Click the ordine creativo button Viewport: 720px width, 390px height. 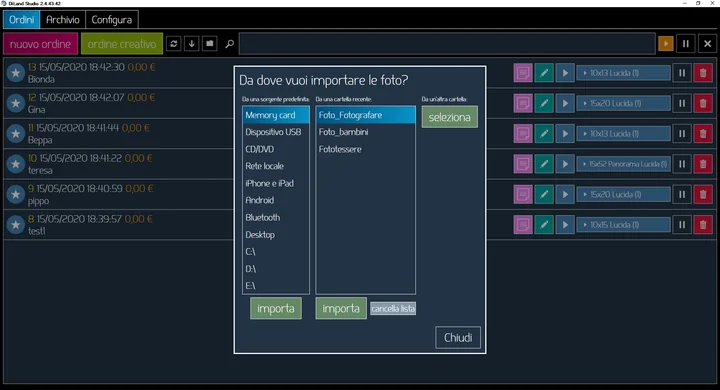pyautogui.click(x=122, y=44)
